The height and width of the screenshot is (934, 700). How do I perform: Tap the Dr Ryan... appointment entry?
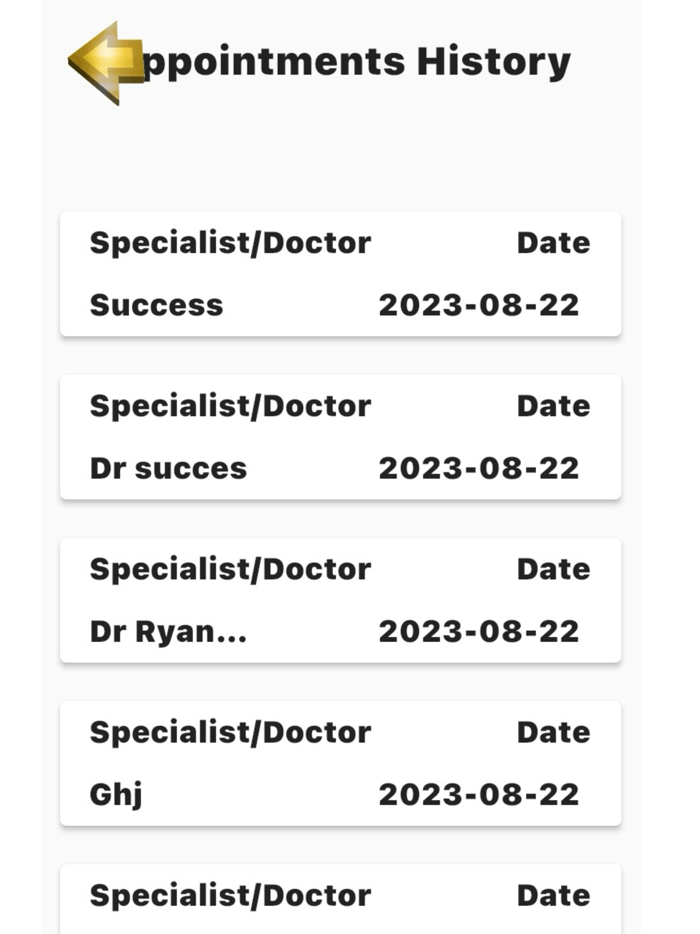coord(341,599)
